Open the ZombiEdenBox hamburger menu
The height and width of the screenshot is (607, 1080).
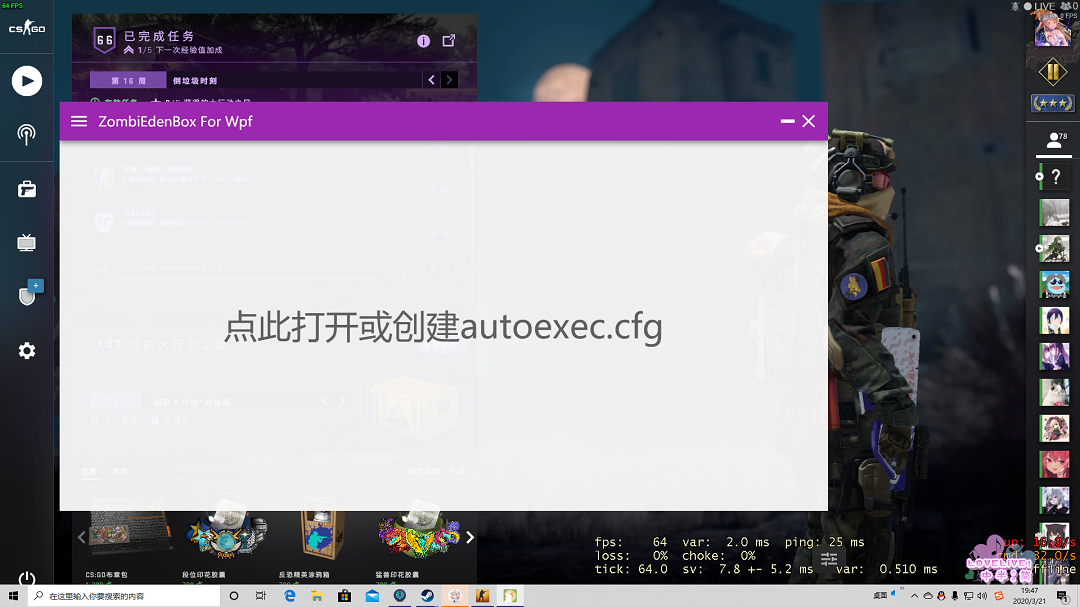point(79,121)
